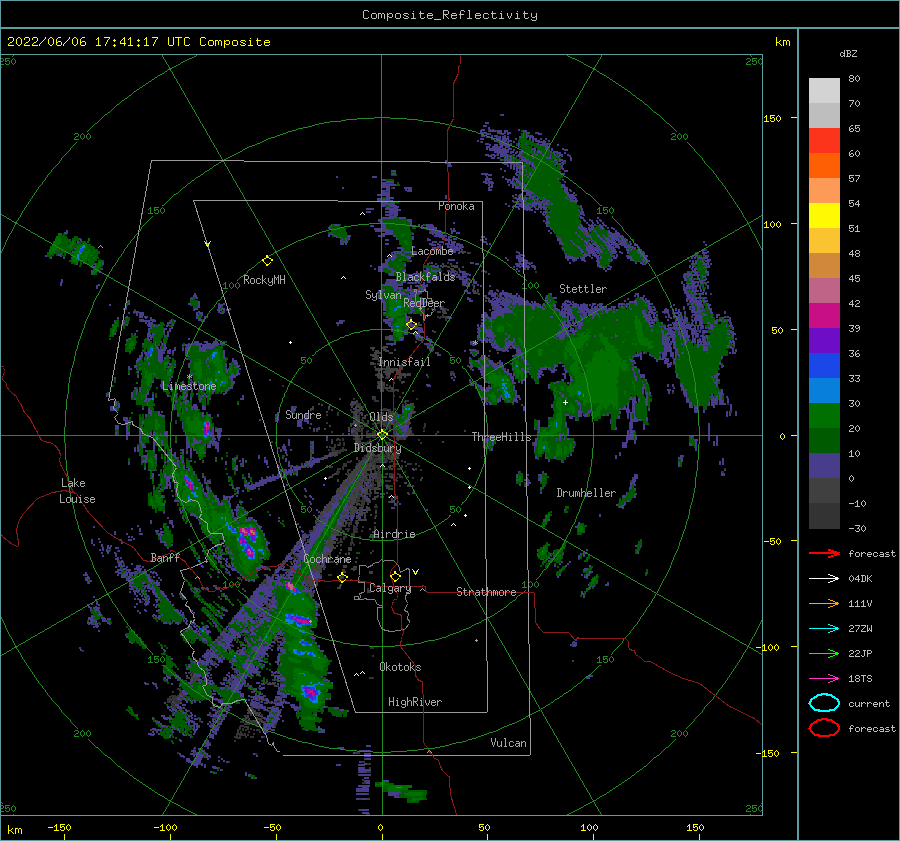This screenshot has height=841, width=900.
Task: Click the HighRiver city label
Action: (415, 702)
